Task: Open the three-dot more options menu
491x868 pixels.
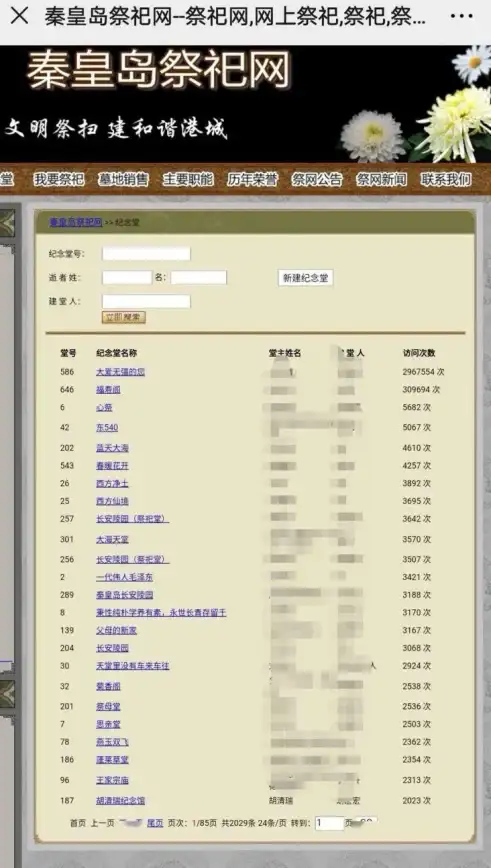Action: tap(462, 16)
